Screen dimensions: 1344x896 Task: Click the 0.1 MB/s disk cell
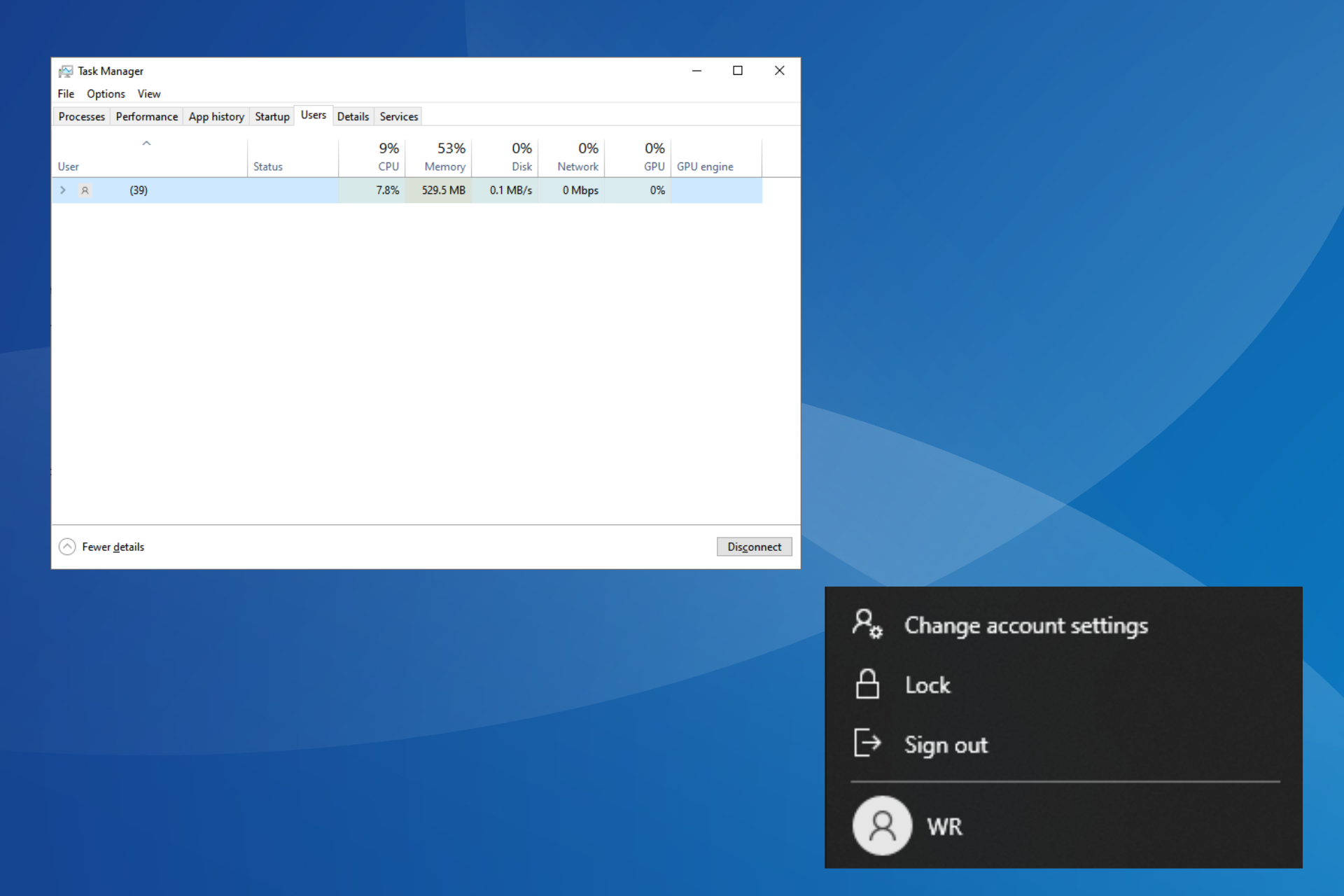click(x=505, y=190)
